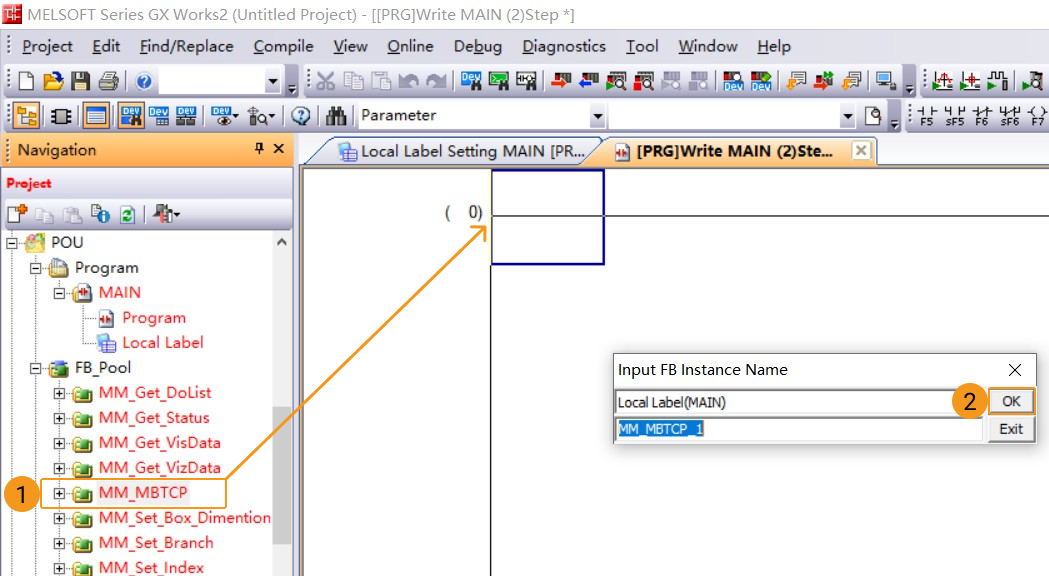Open the Online menu

click(x=409, y=46)
